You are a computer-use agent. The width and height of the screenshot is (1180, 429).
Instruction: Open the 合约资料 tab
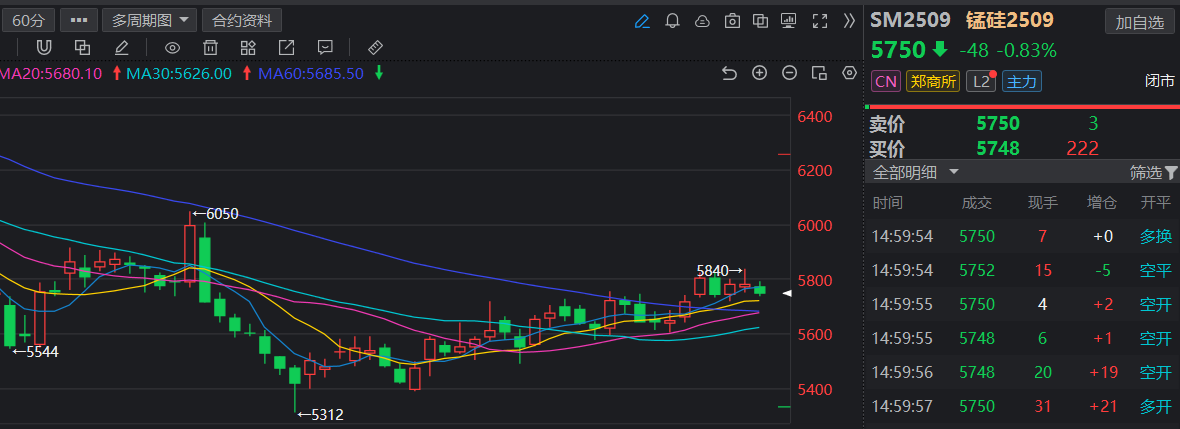coord(242,20)
